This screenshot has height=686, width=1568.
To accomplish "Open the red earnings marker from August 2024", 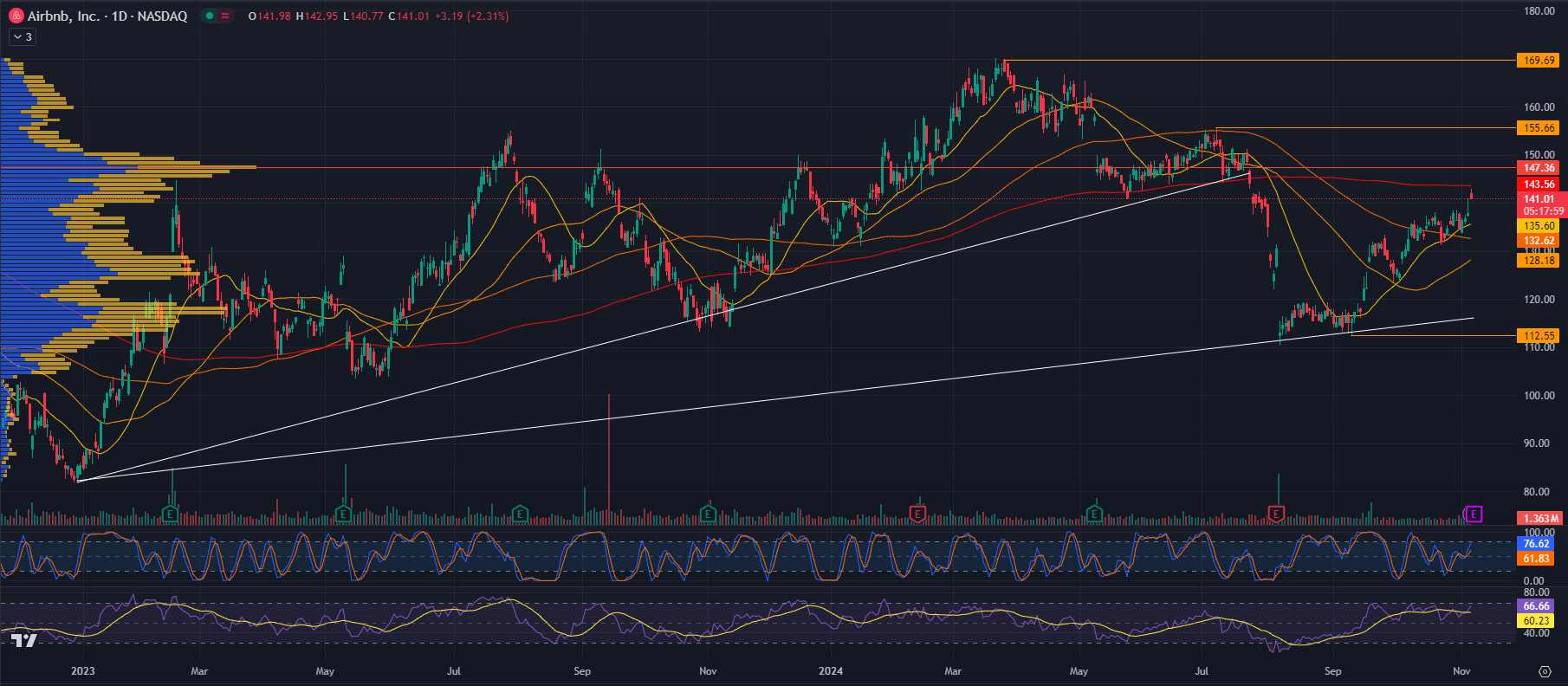I will 1276,514.
